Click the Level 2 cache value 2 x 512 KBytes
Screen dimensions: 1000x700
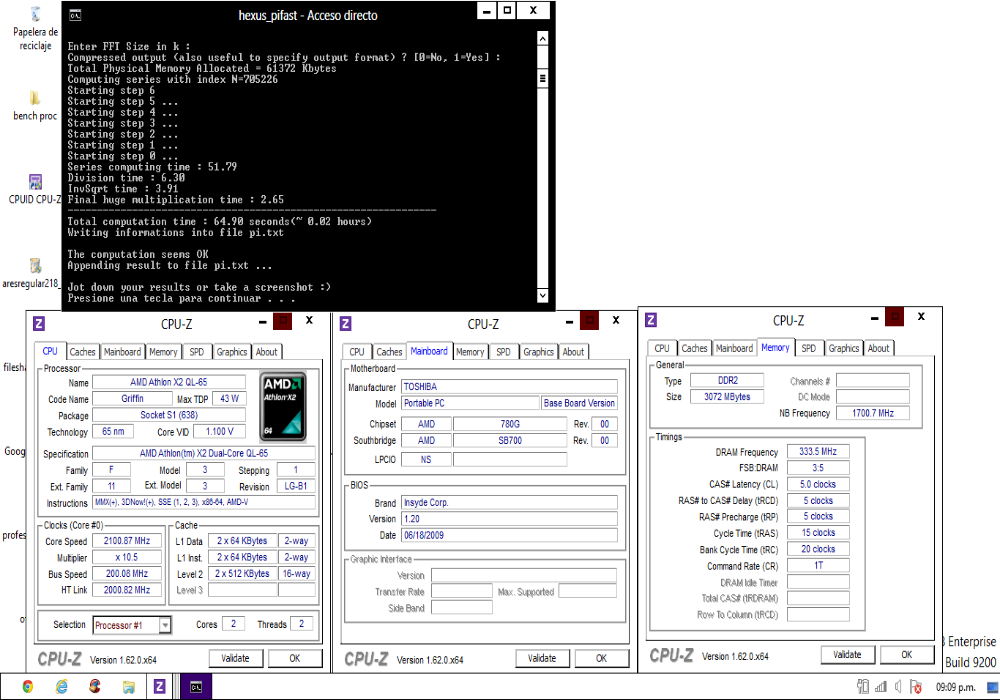pyautogui.click(x=242, y=573)
